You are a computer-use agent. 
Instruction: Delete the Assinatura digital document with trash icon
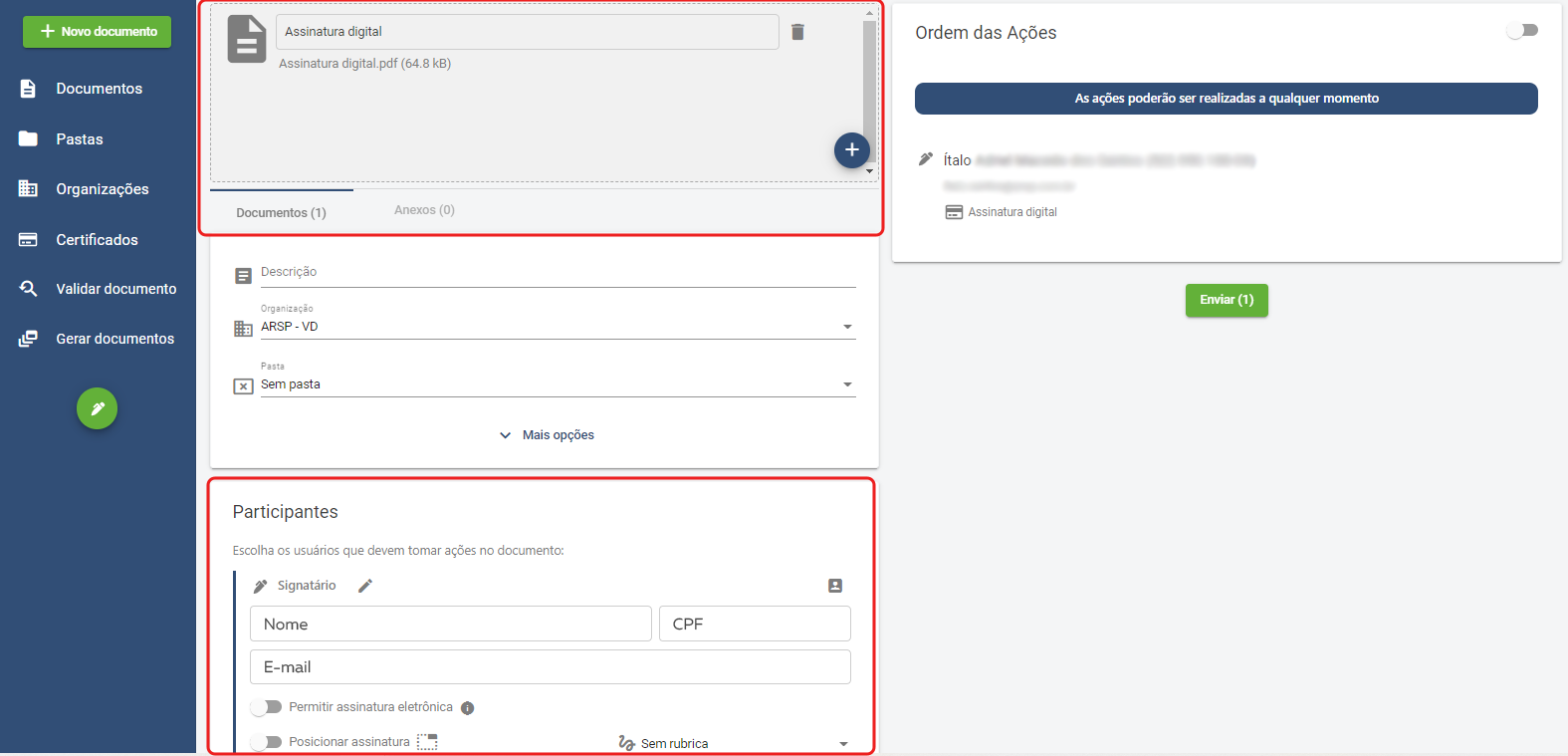pos(797,32)
